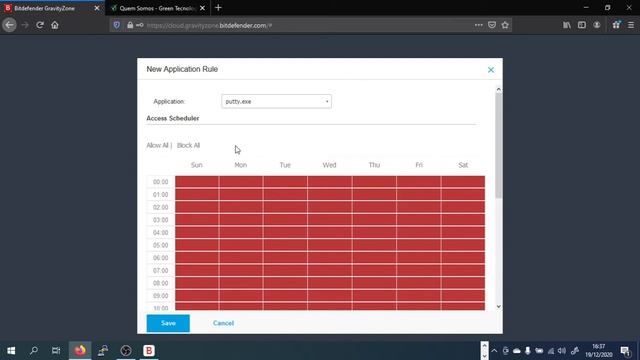Toggle the Monday 07:00 schedule cell
The image size is (640, 360).
[x=241, y=270]
